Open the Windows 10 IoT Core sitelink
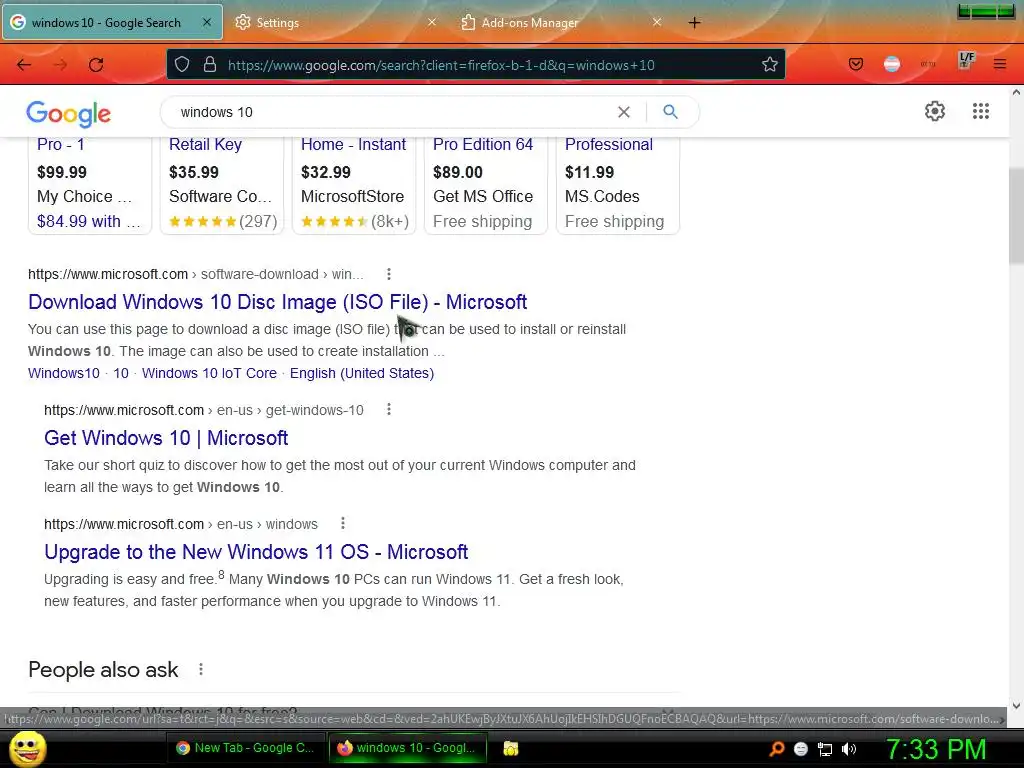 [209, 373]
